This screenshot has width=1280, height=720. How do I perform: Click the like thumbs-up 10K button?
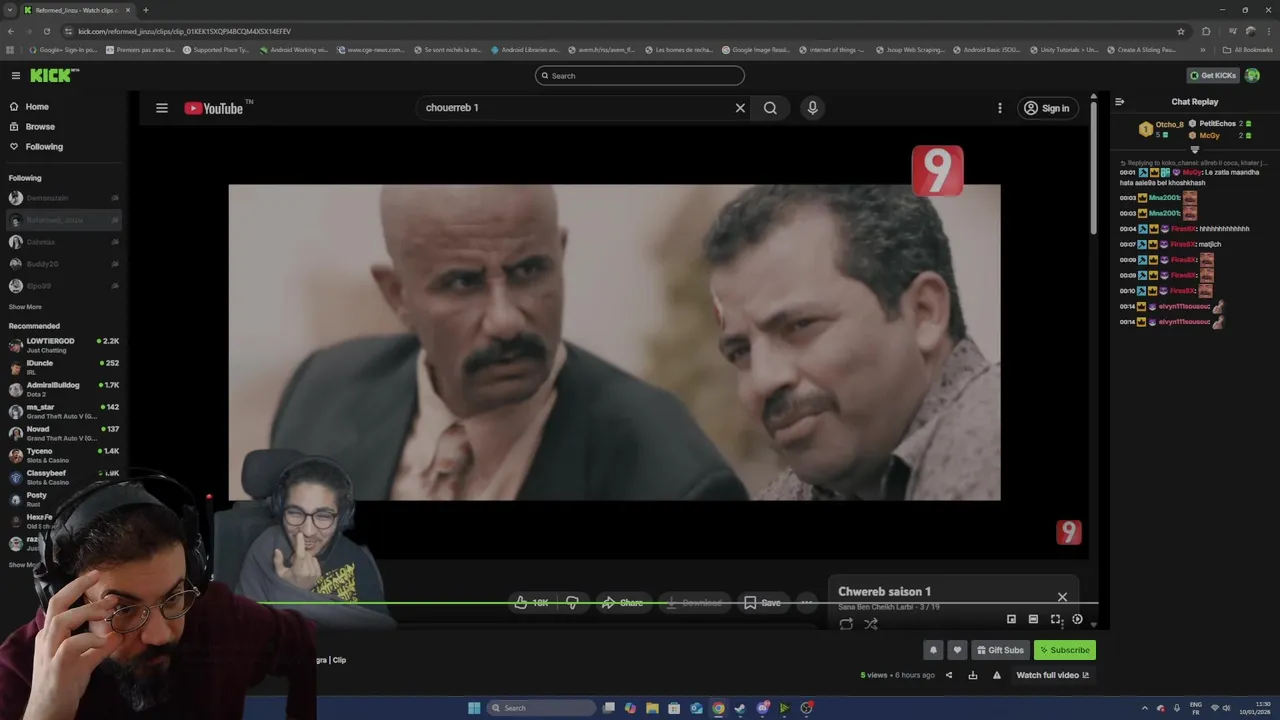pyautogui.click(x=531, y=603)
